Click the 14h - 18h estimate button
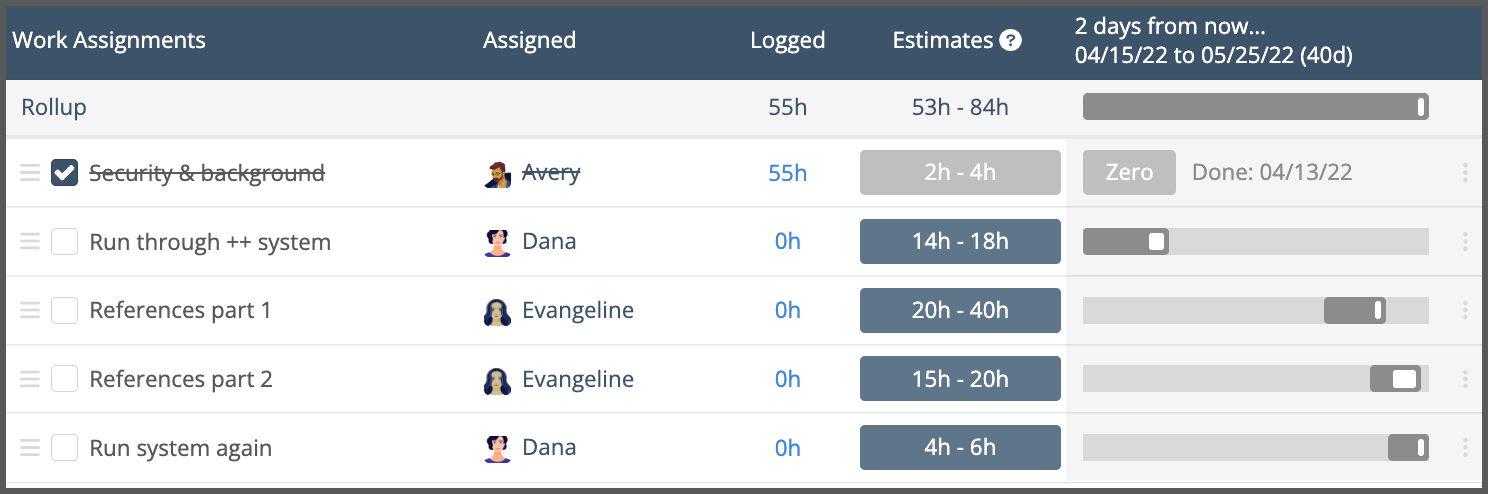This screenshot has width=1488, height=494. tap(960, 242)
